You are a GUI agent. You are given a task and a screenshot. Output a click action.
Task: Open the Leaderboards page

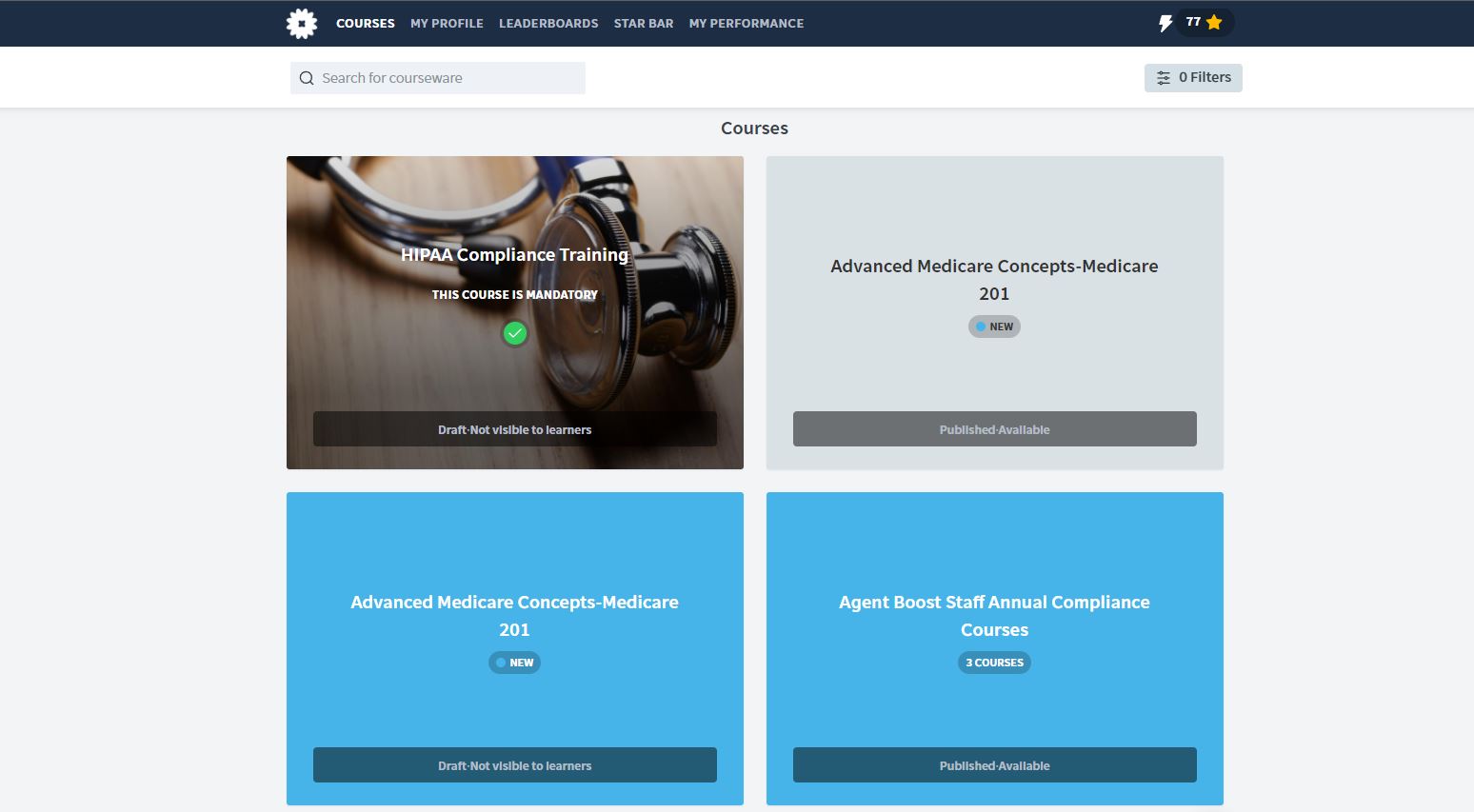548,23
